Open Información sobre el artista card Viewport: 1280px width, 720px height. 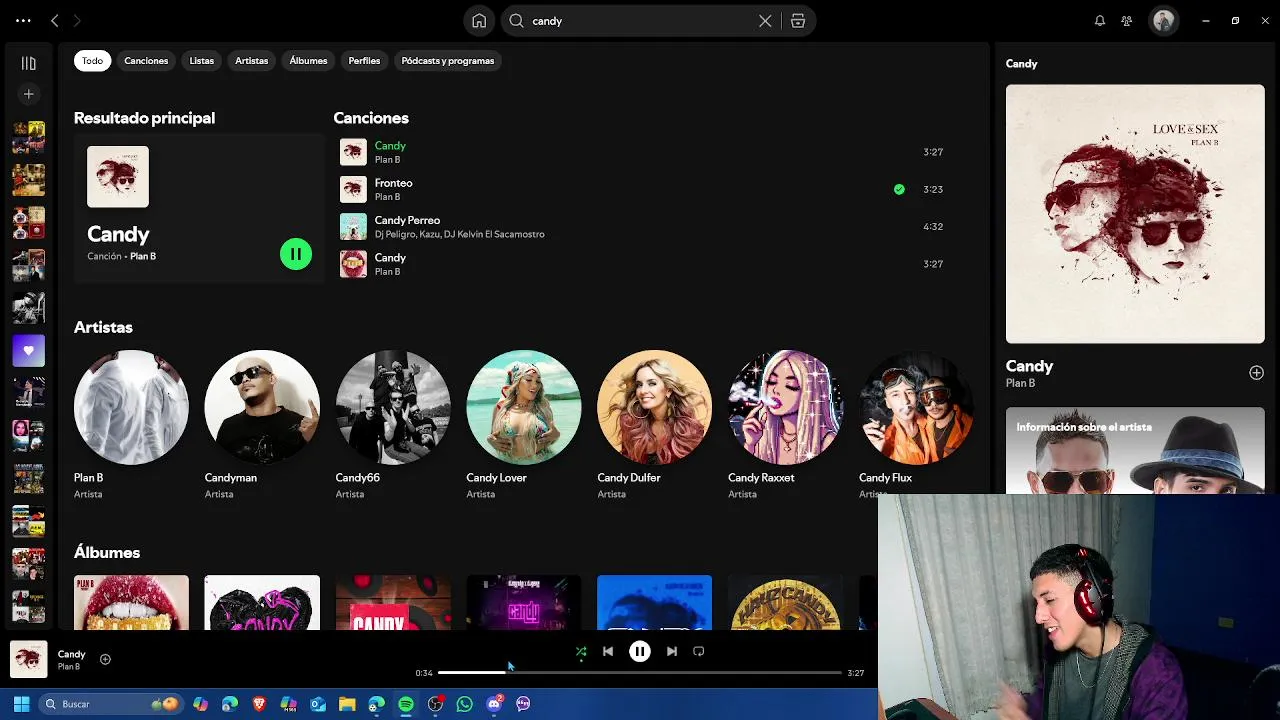1135,450
